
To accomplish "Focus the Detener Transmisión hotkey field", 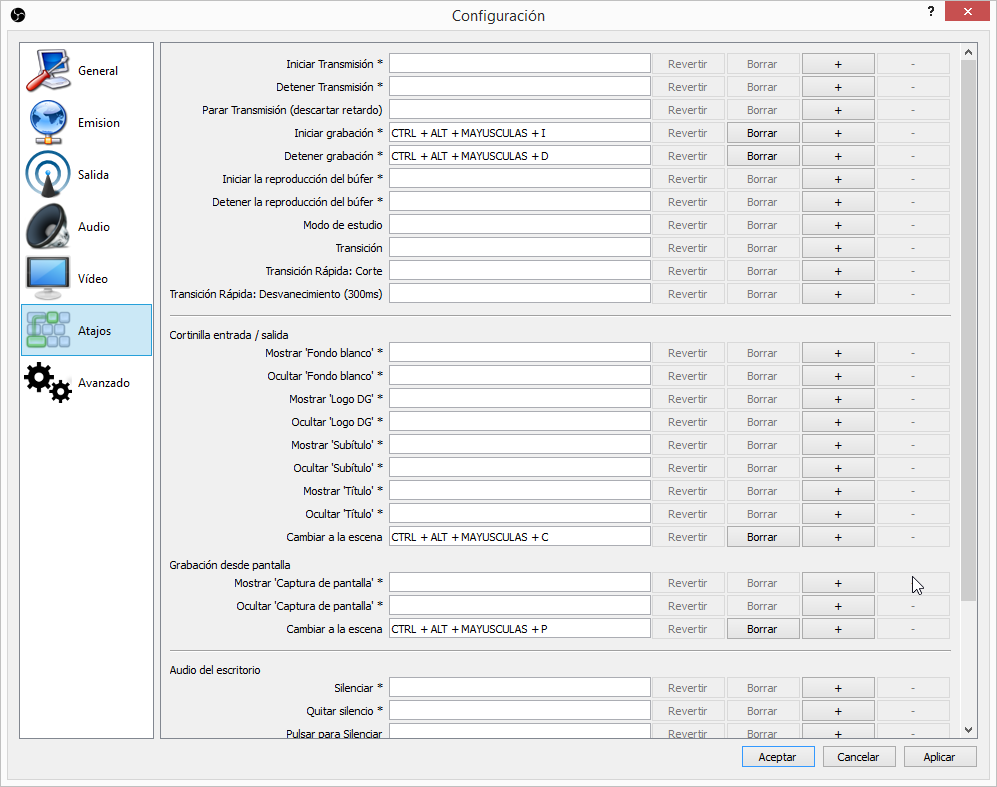I will (x=519, y=86).
